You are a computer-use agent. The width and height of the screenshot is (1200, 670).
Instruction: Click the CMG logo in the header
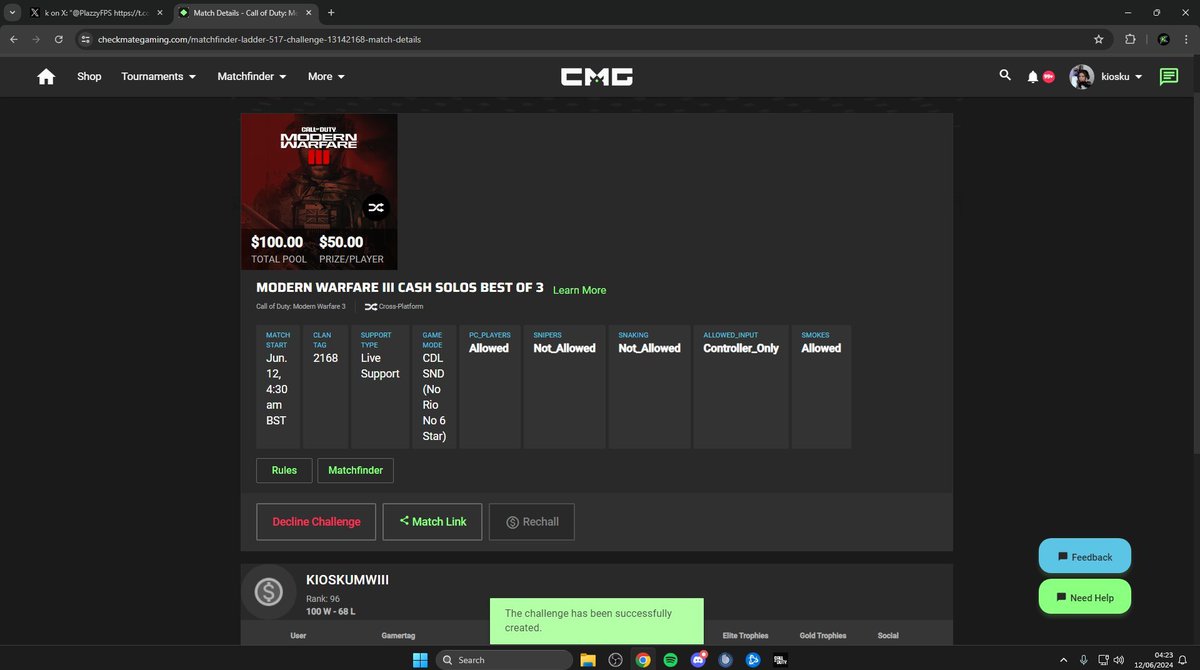click(596, 77)
